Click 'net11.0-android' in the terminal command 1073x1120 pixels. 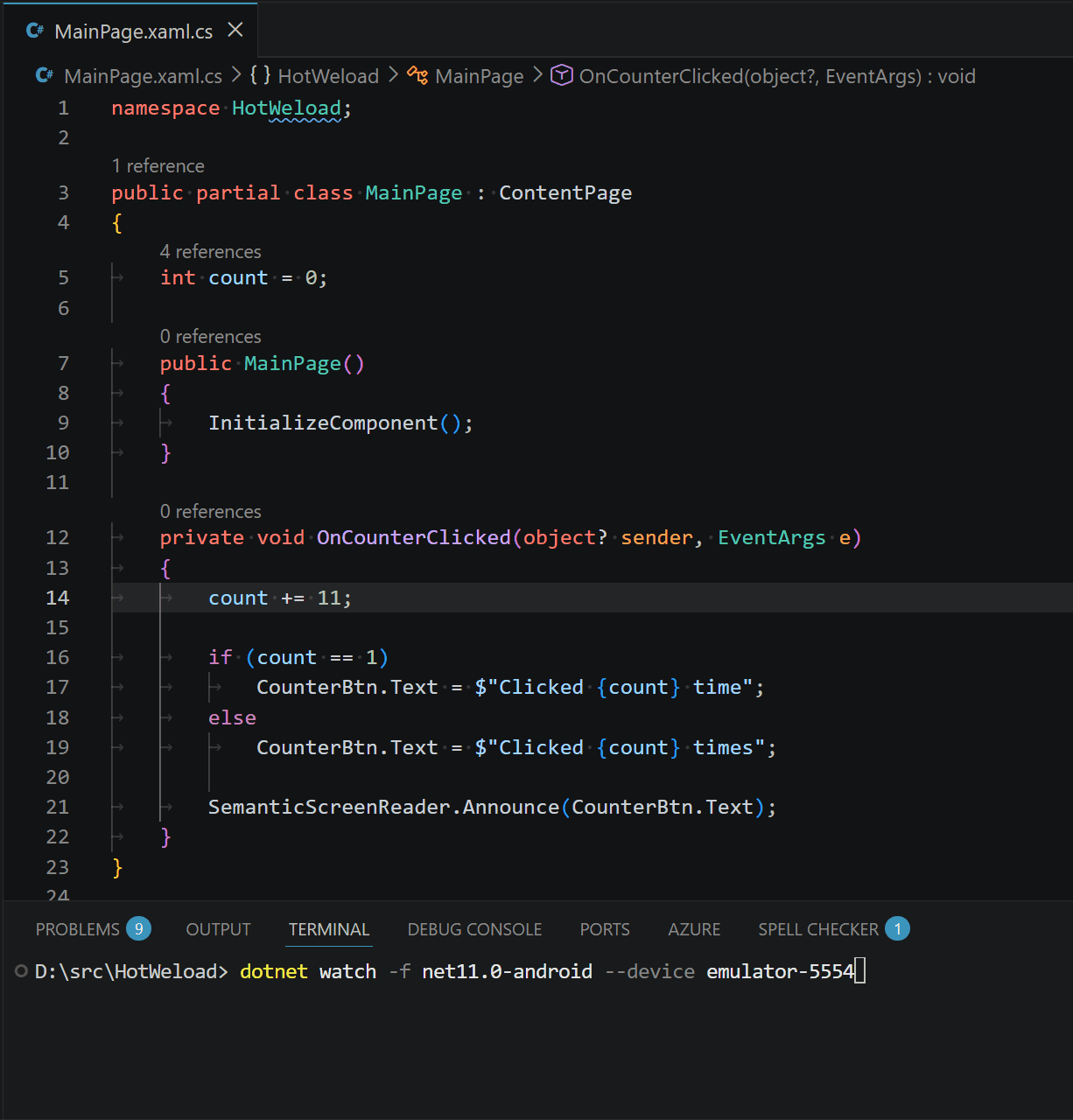(x=507, y=971)
